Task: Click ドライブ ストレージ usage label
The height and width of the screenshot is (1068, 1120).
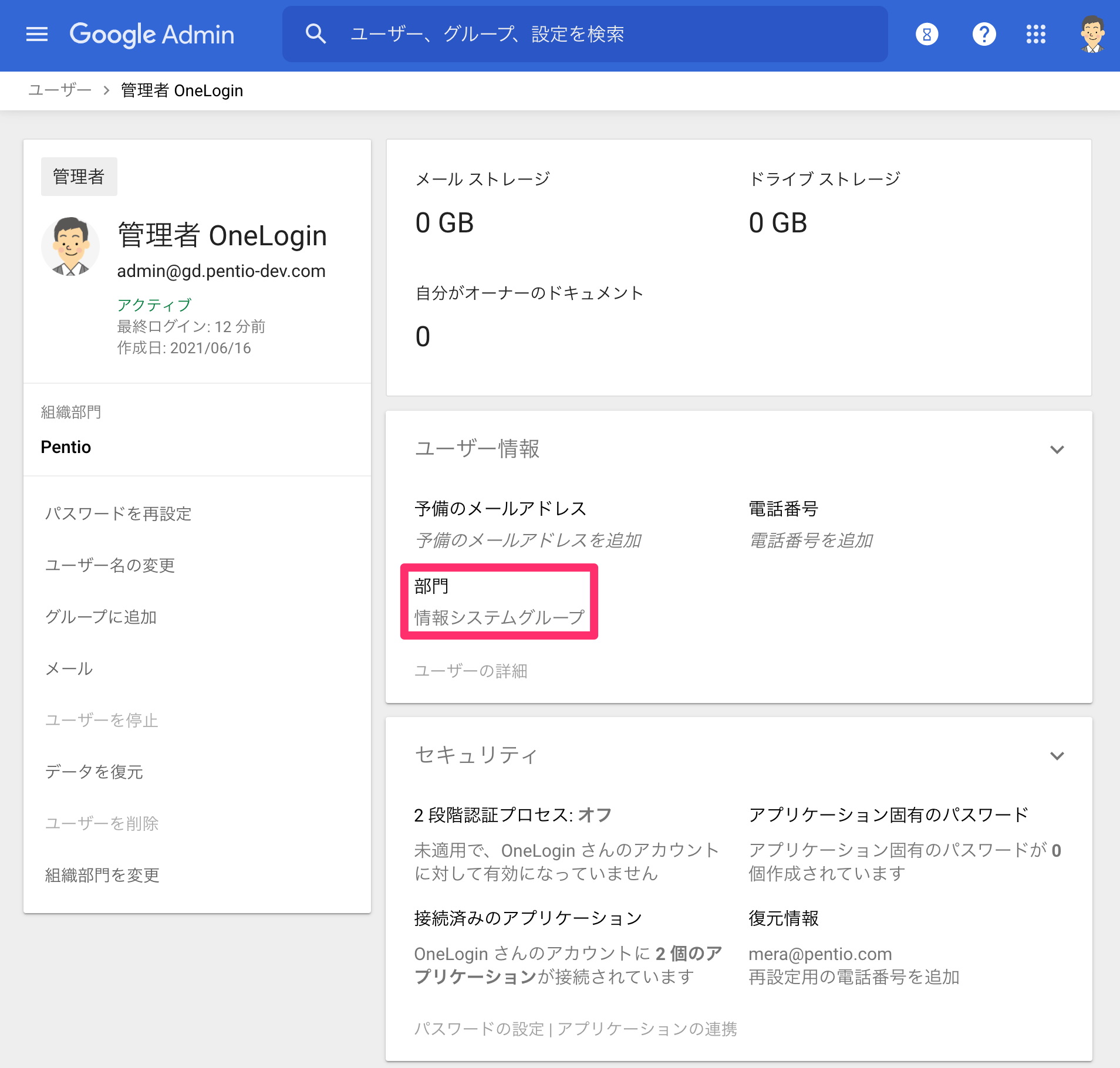Action: (824, 178)
